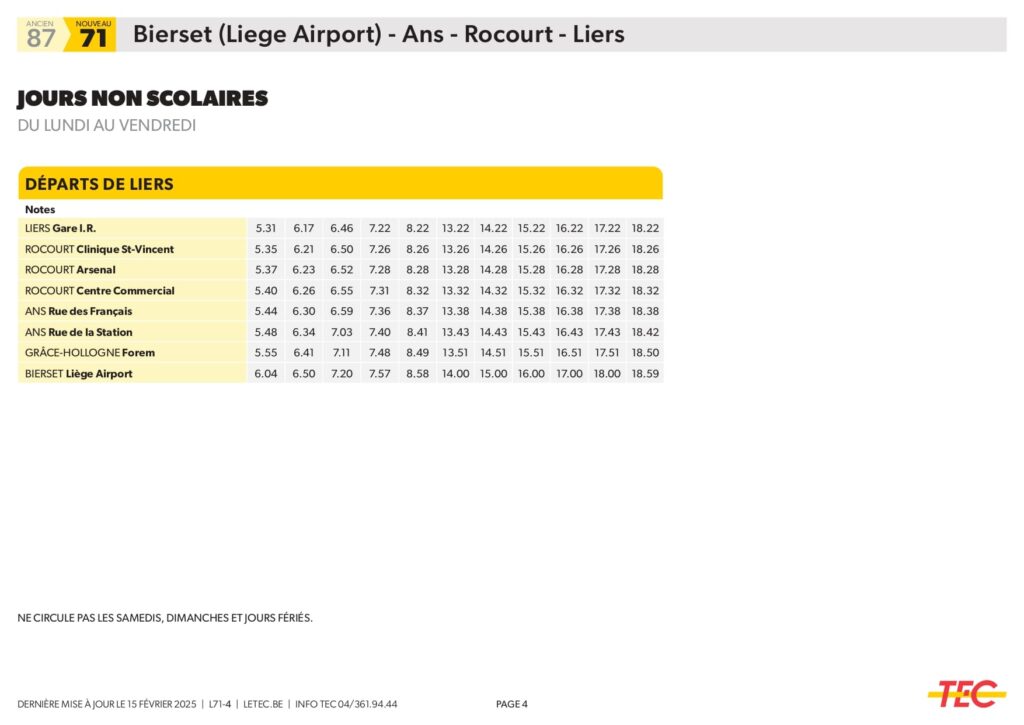Click the route title Bierset - Ans - Rocourt - Liers

[x=378, y=34]
